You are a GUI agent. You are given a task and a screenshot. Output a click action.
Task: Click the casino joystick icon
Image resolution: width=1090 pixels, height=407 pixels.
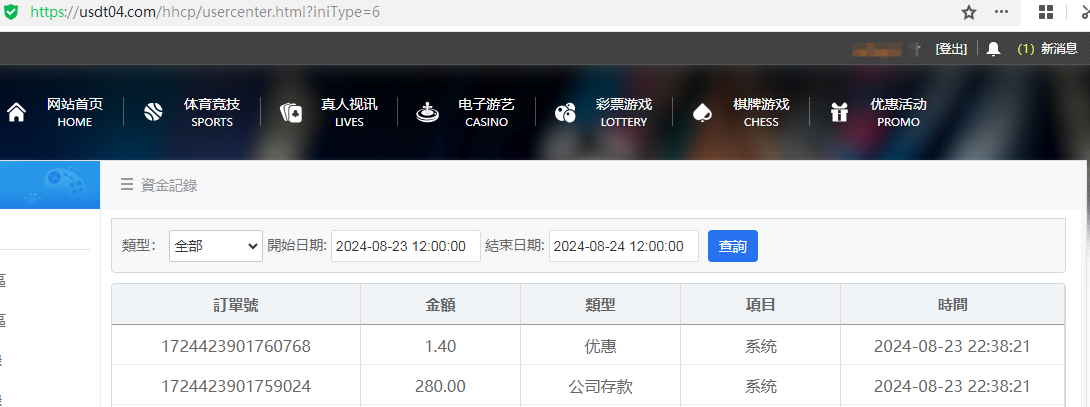point(428,112)
